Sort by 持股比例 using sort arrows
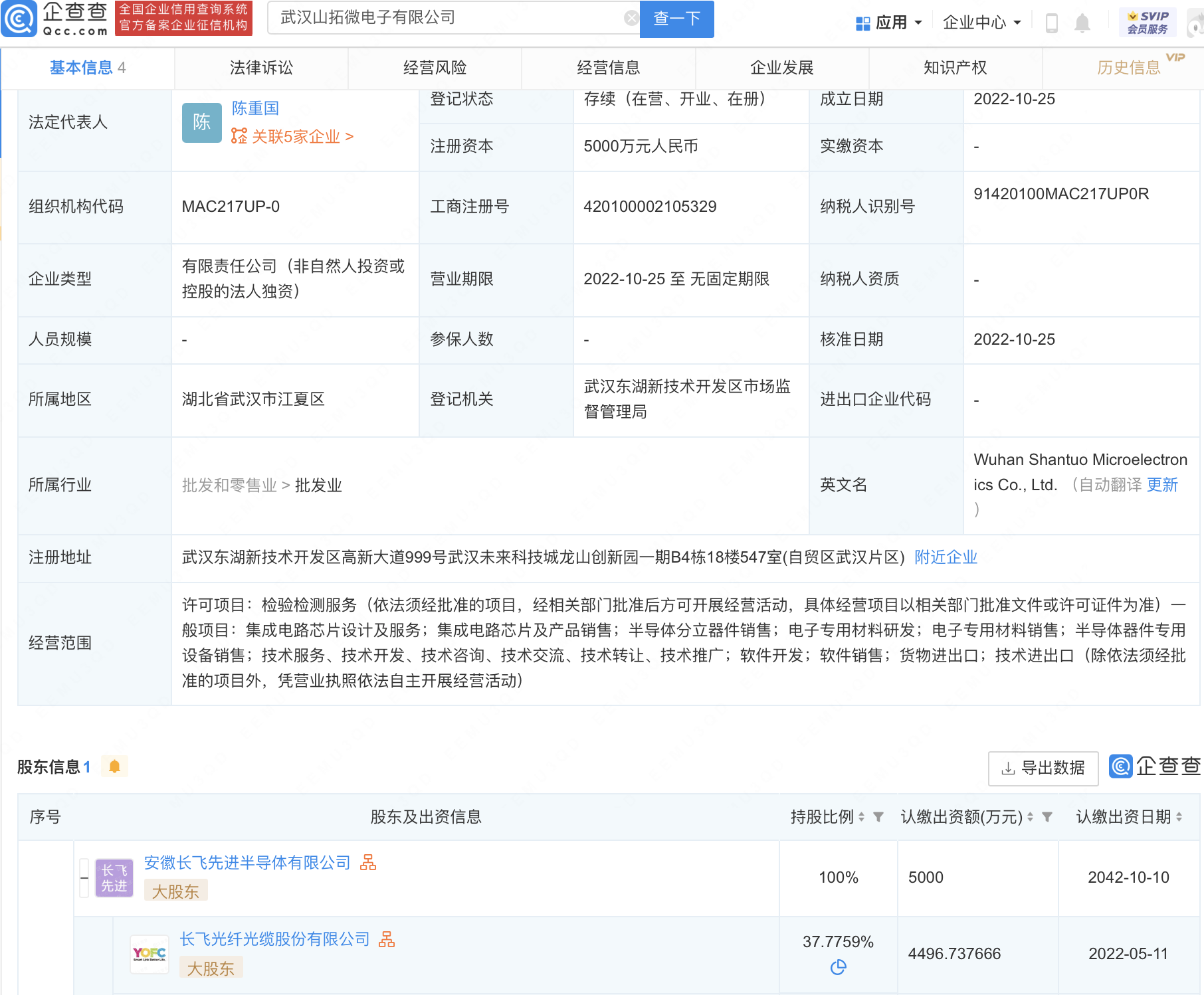1204x995 pixels. tap(861, 817)
